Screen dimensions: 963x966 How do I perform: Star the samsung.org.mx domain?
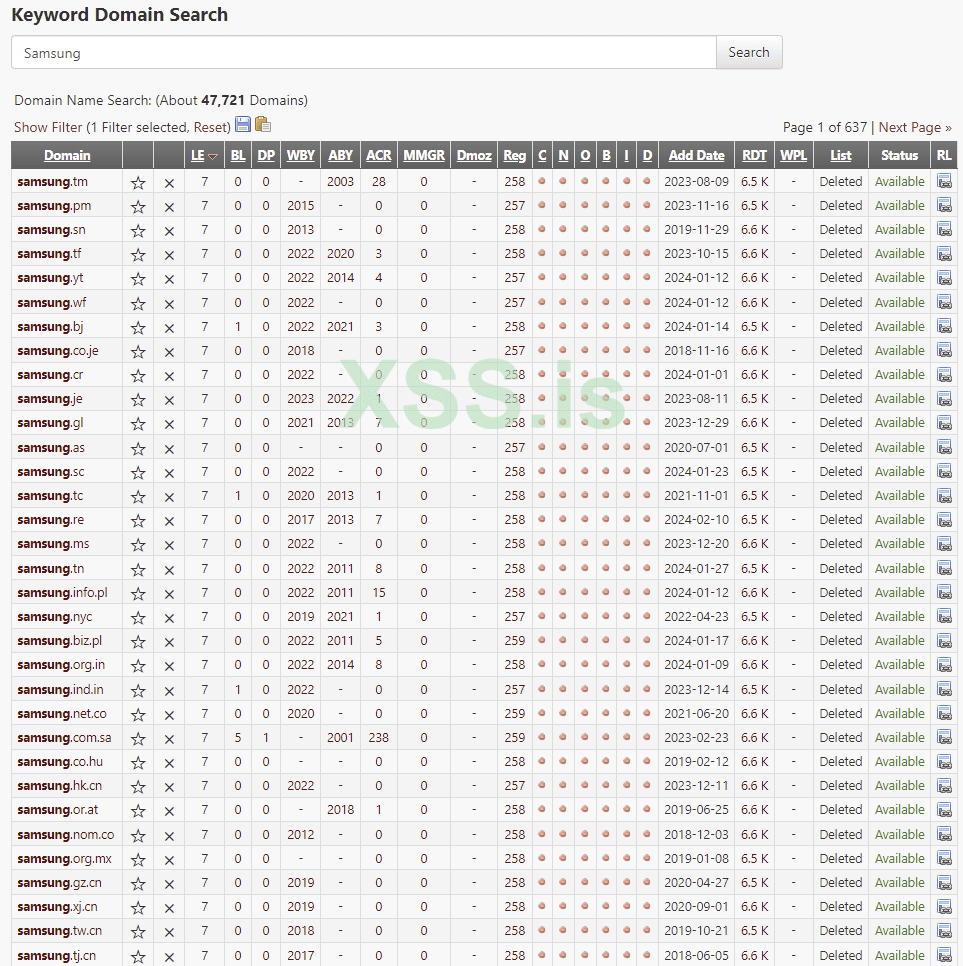[x=138, y=860]
